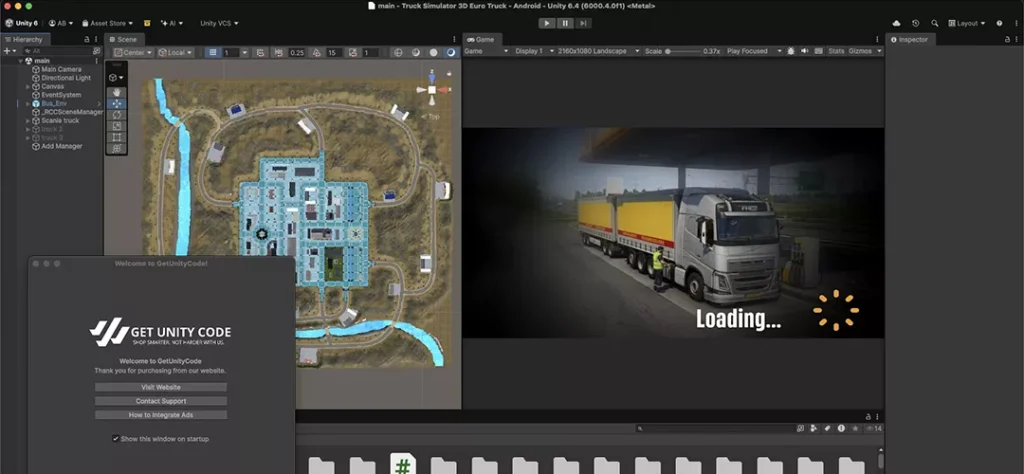Open main scene options kebab in Hierarchy
1024x474 pixels.
97,61
